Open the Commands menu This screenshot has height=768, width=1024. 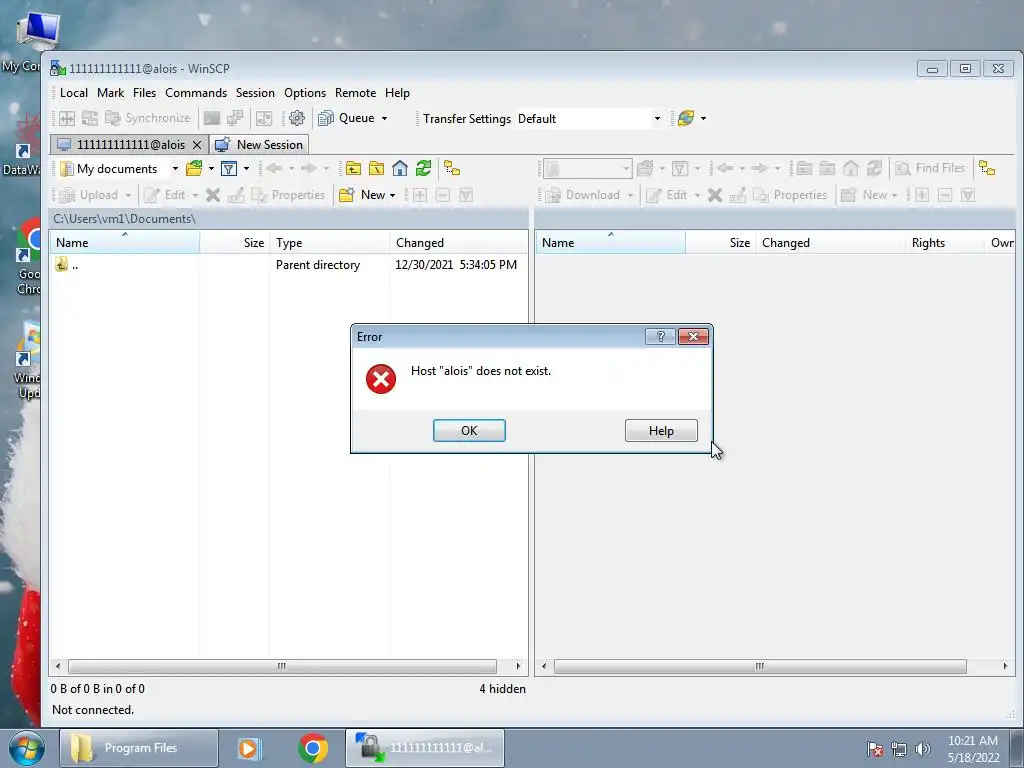tap(196, 93)
